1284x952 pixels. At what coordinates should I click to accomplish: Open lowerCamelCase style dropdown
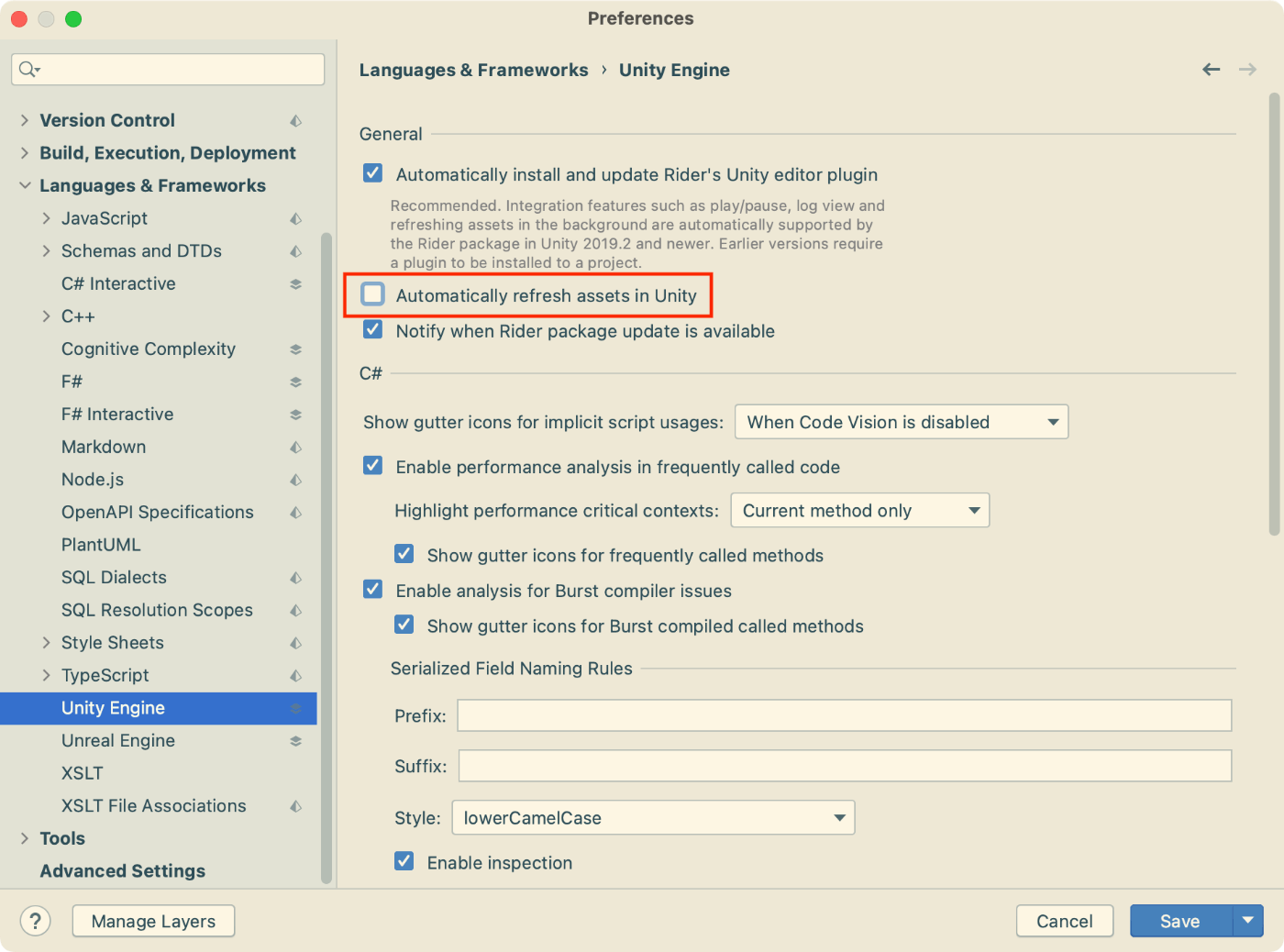653,818
